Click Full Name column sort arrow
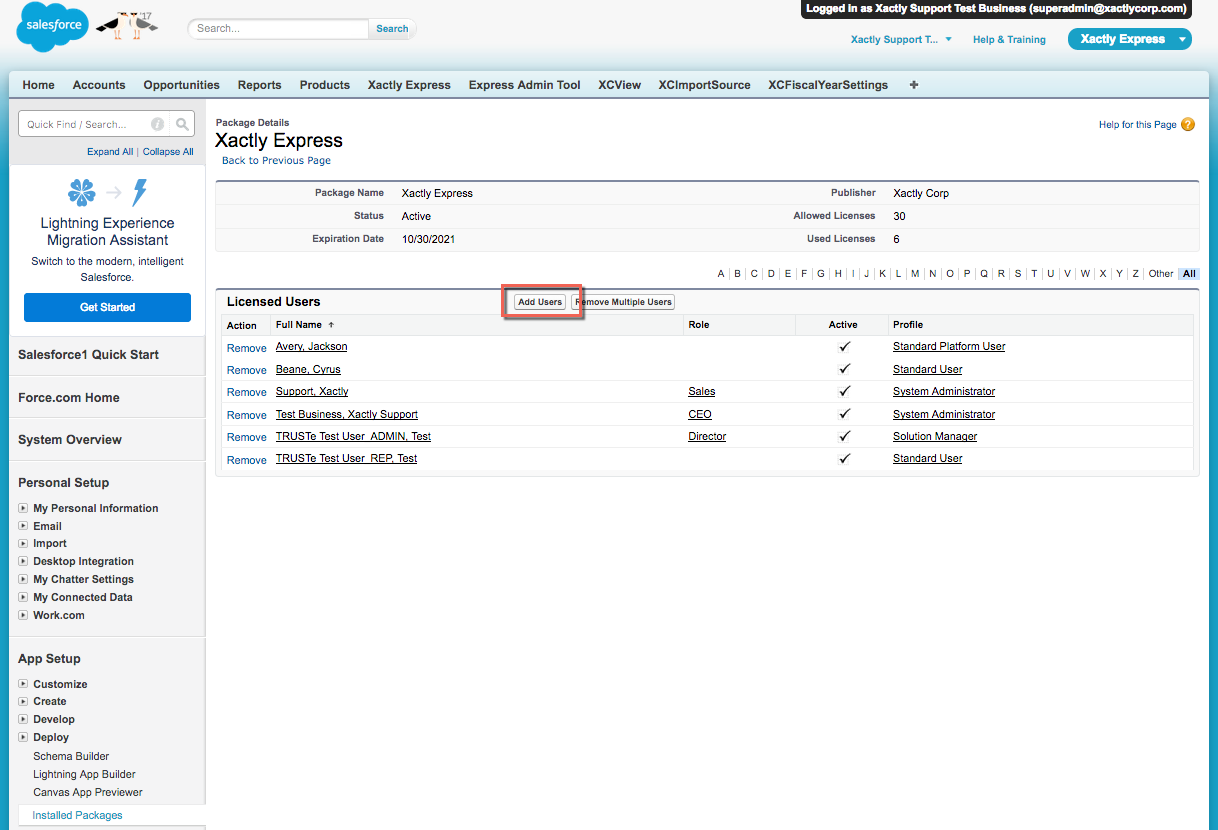This screenshot has height=830, width=1218. coord(331,325)
